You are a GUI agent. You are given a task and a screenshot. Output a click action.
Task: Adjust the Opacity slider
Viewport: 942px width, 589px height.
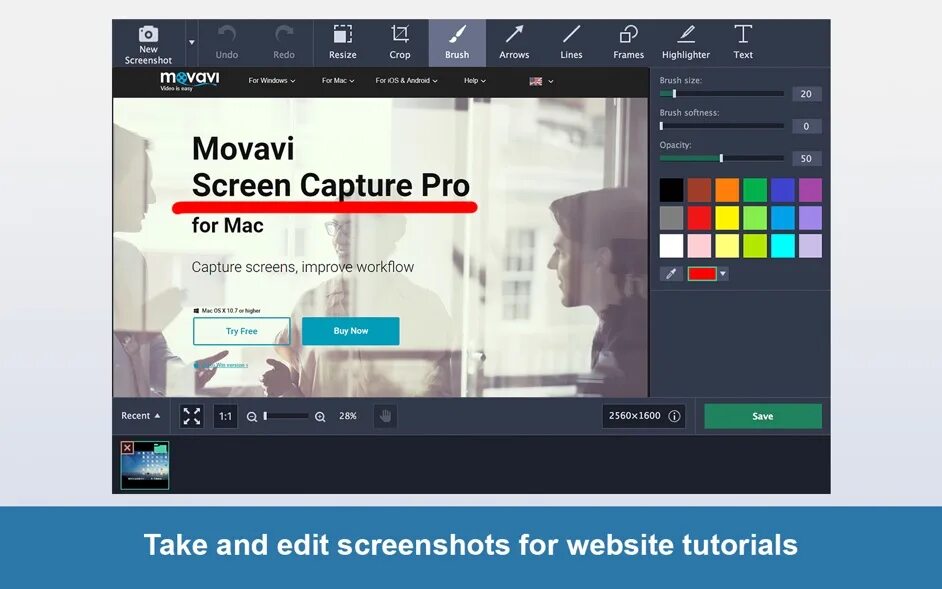pyautogui.click(x=722, y=158)
